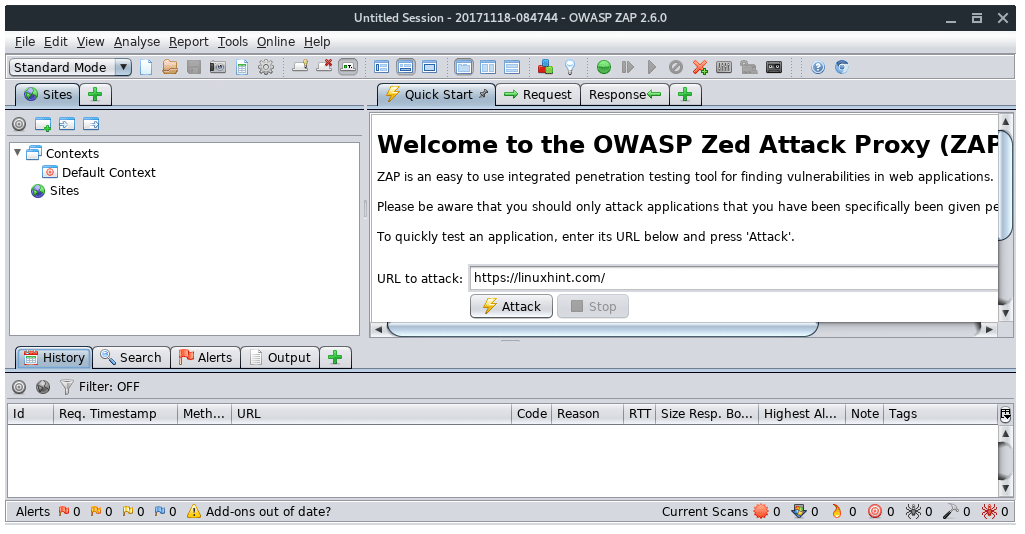
Task: Select the expand Sites tabs layout icon
Action: point(382,67)
